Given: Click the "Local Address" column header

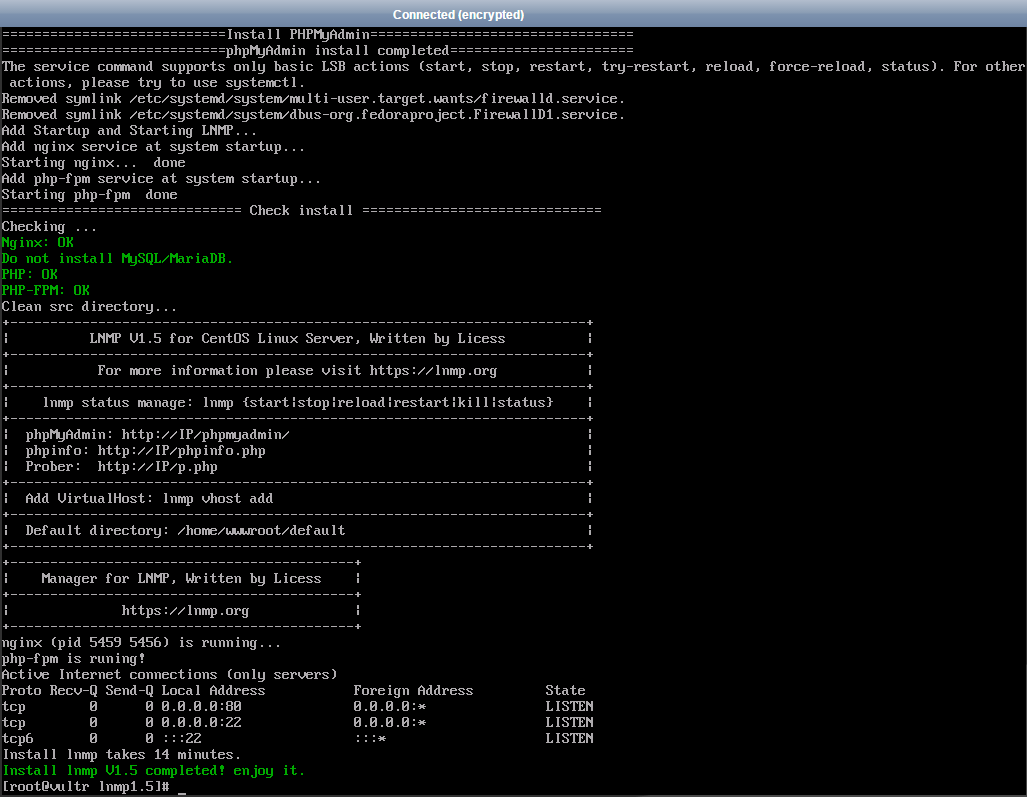Looking at the screenshot, I should tap(214, 690).
